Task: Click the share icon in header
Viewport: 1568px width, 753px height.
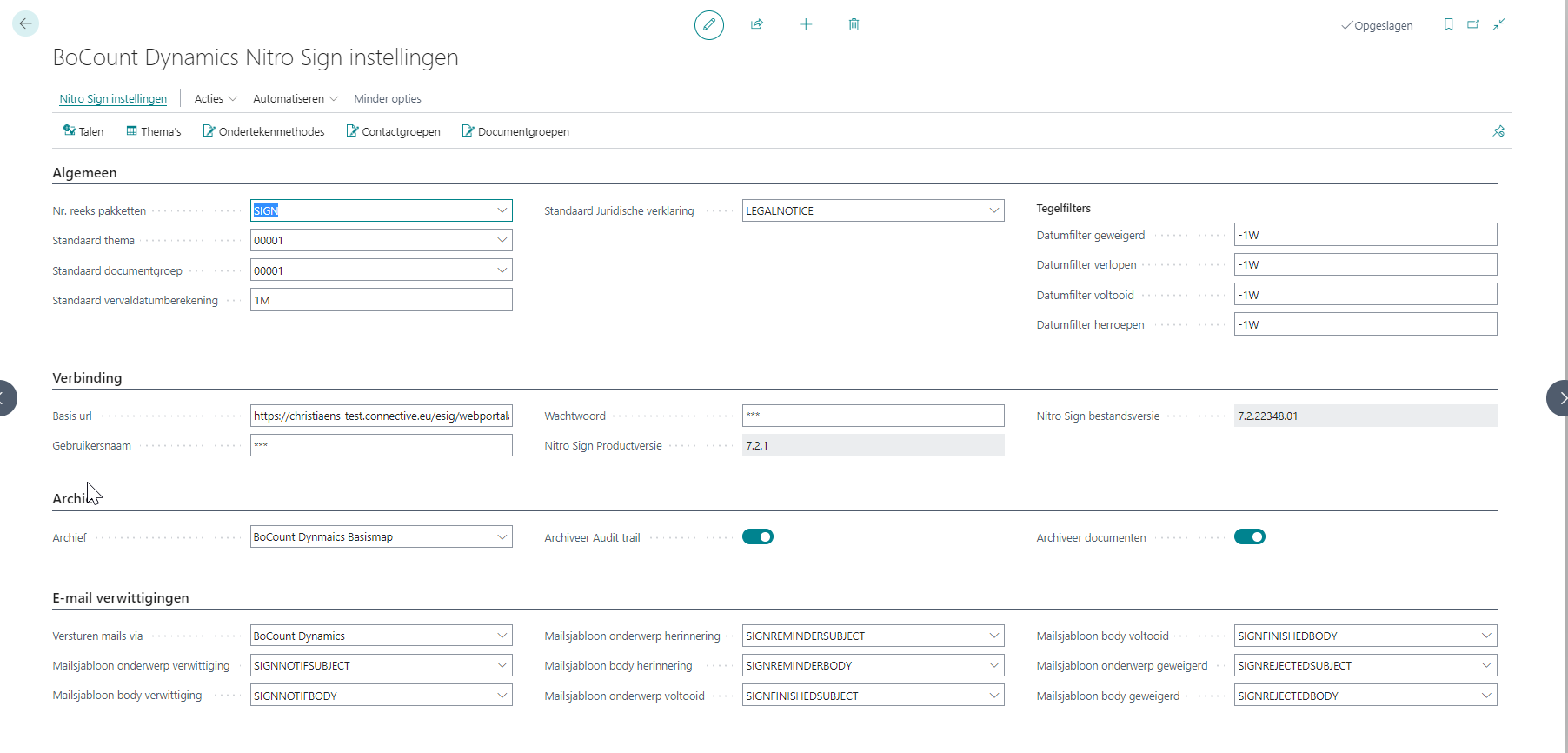Action: click(x=757, y=25)
